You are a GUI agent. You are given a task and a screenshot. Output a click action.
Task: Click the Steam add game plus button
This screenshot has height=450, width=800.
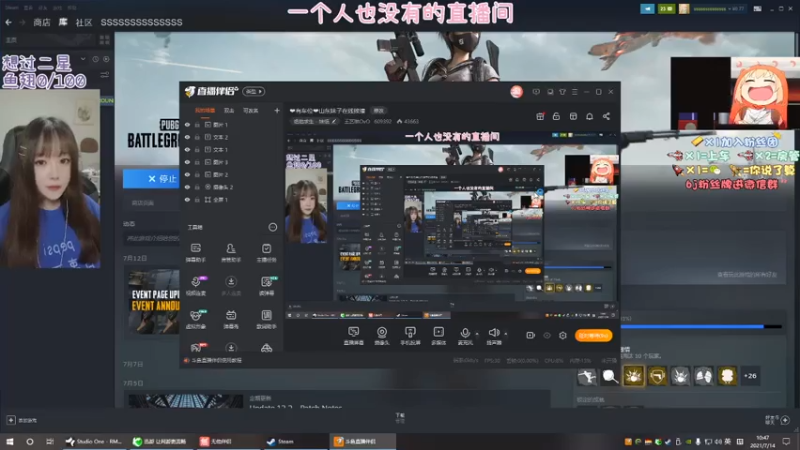(11, 420)
